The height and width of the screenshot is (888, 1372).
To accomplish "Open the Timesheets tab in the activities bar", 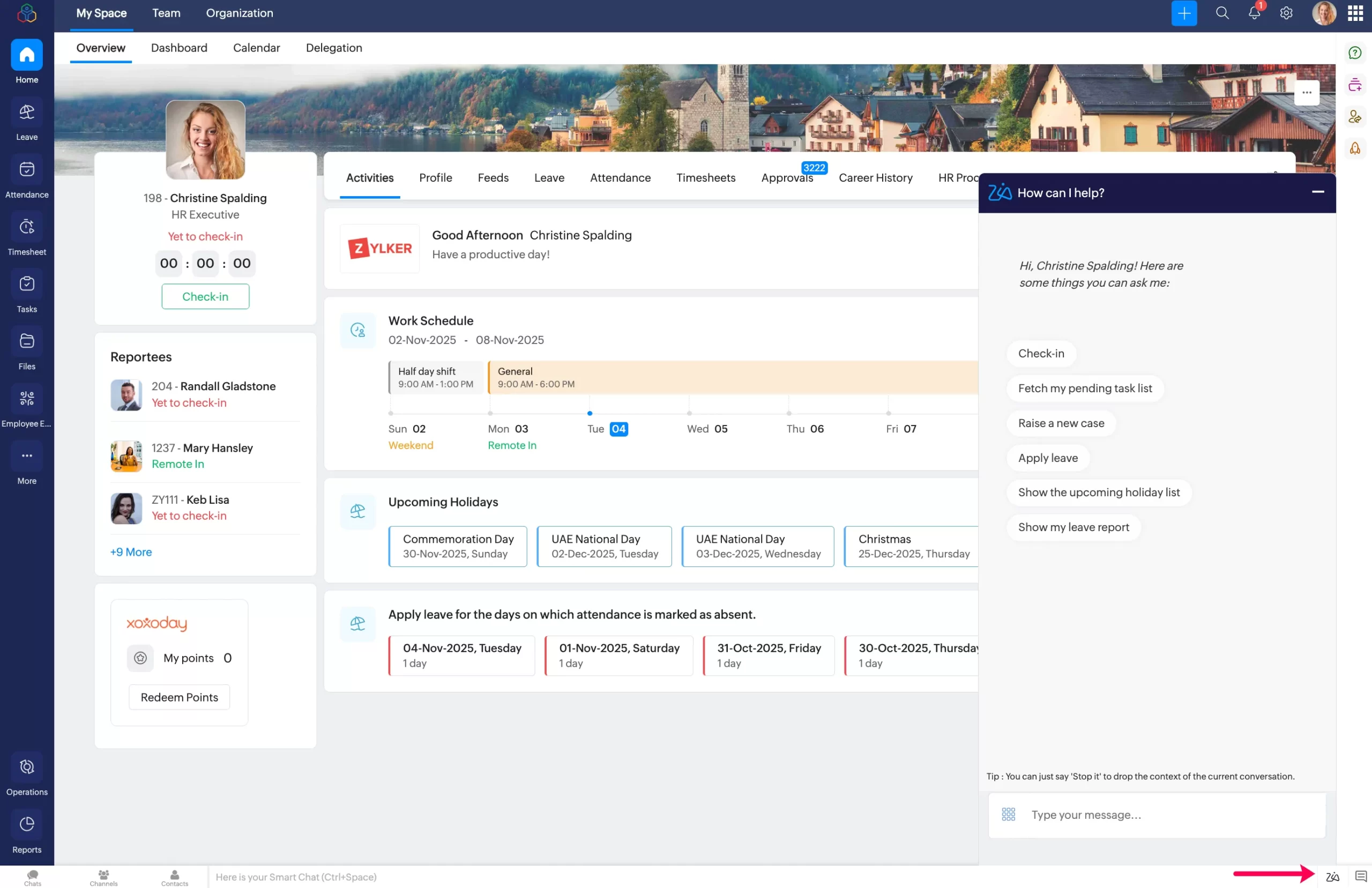I will tap(706, 177).
